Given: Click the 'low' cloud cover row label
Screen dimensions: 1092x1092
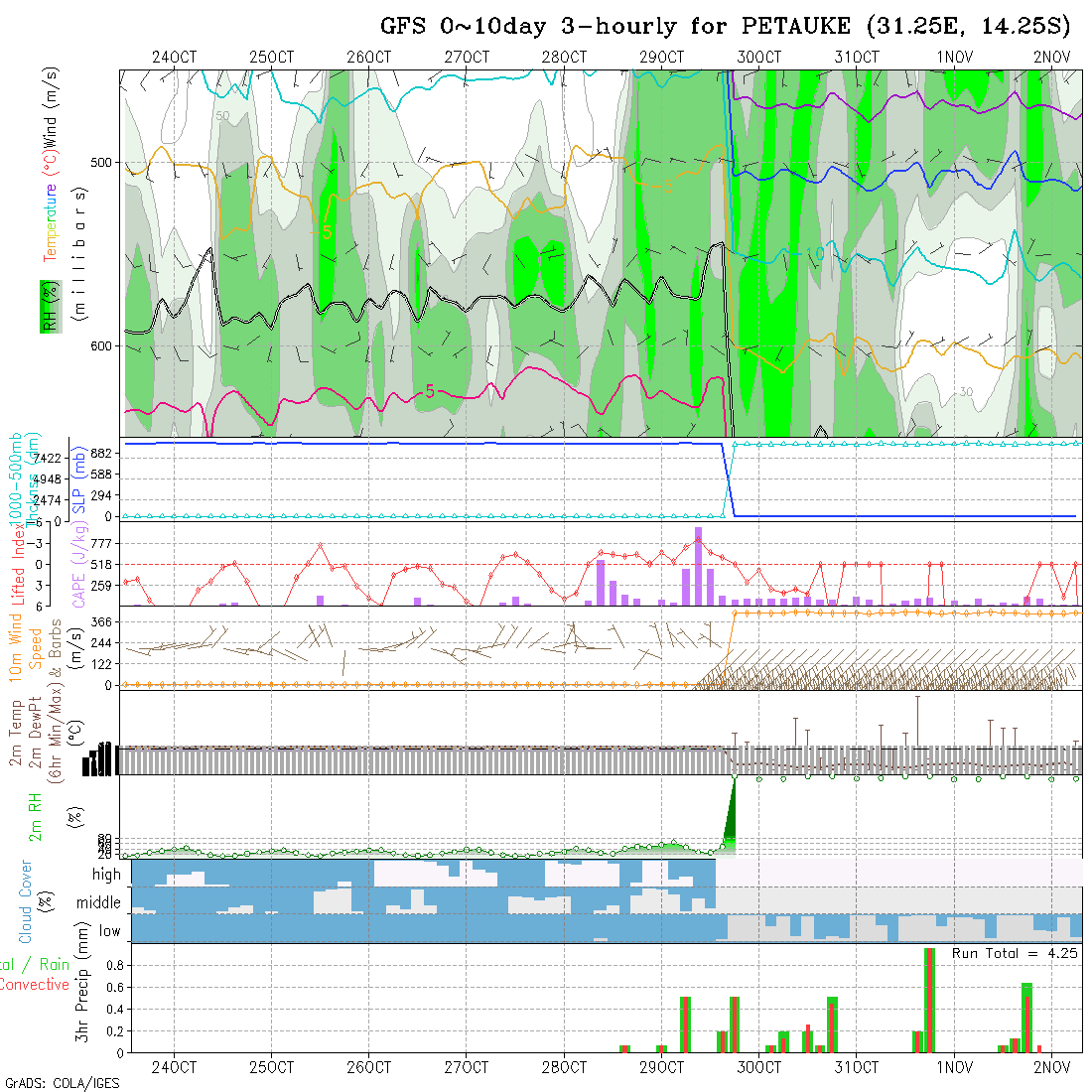Looking at the screenshot, I should pyautogui.click(x=109, y=932).
